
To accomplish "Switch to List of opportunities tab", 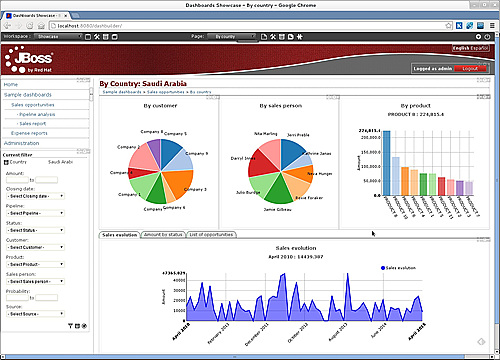I will click(211, 235).
